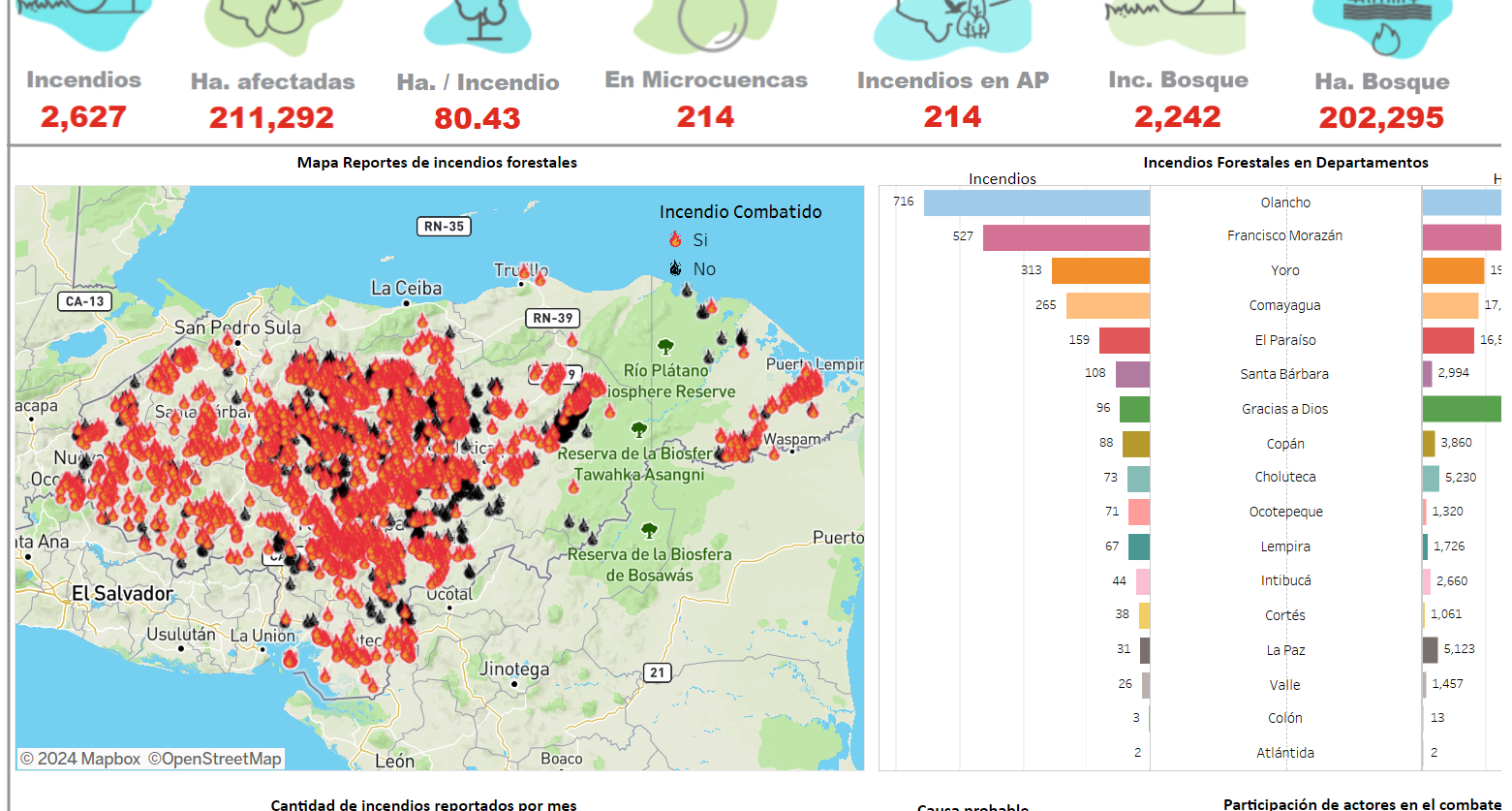The image size is (1512, 811).
Task: Select the Santa Bárbara bar with 108 incendios
Action: (x=1132, y=374)
